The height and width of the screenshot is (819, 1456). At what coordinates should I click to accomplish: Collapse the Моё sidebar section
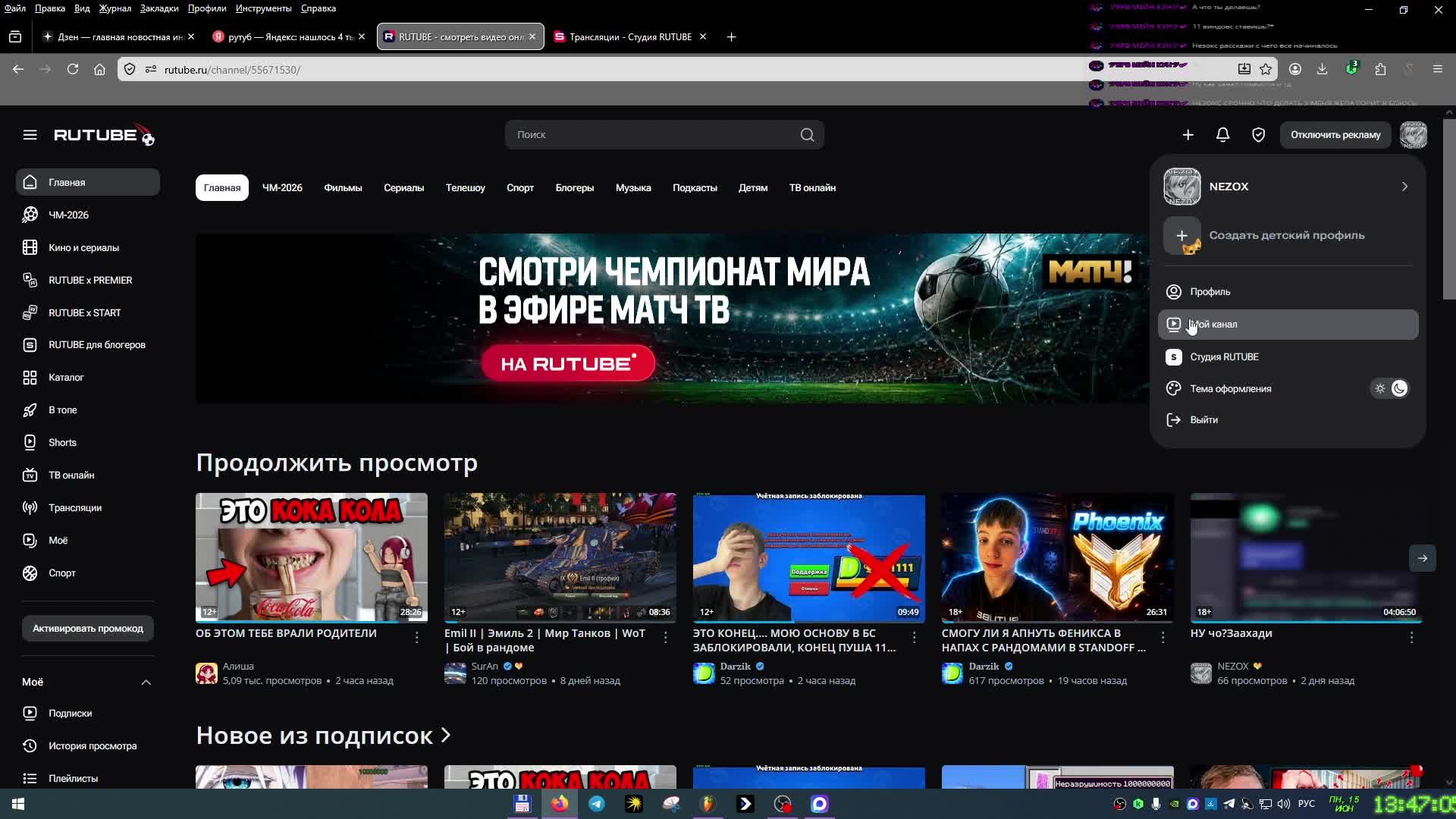click(x=146, y=682)
